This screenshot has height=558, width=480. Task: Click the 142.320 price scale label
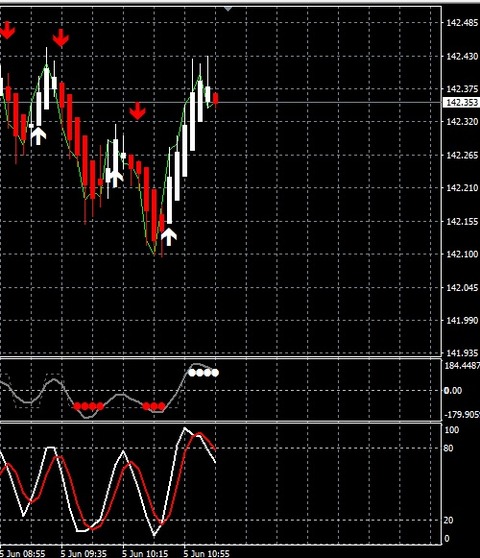click(x=462, y=122)
